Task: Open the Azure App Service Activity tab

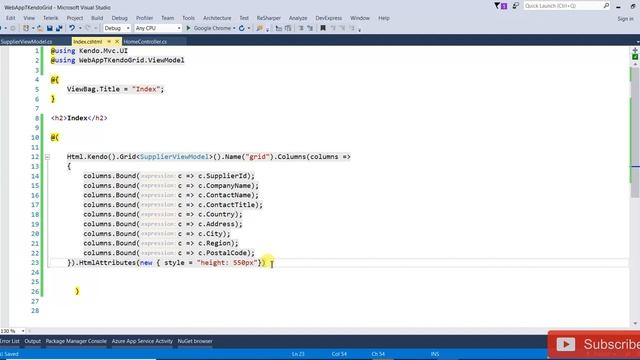Action: click(142, 341)
